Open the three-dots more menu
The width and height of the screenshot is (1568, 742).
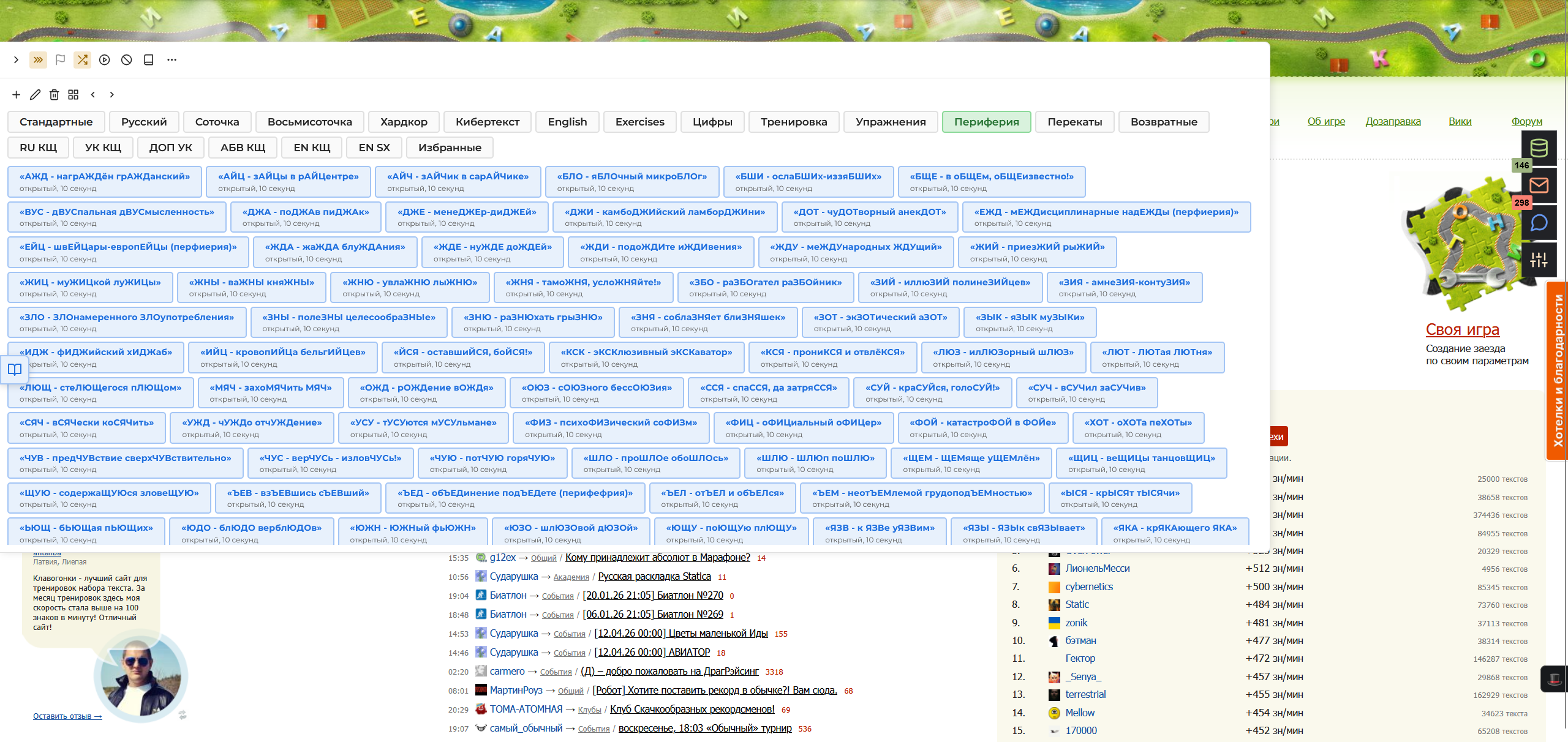[x=171, y=59]
